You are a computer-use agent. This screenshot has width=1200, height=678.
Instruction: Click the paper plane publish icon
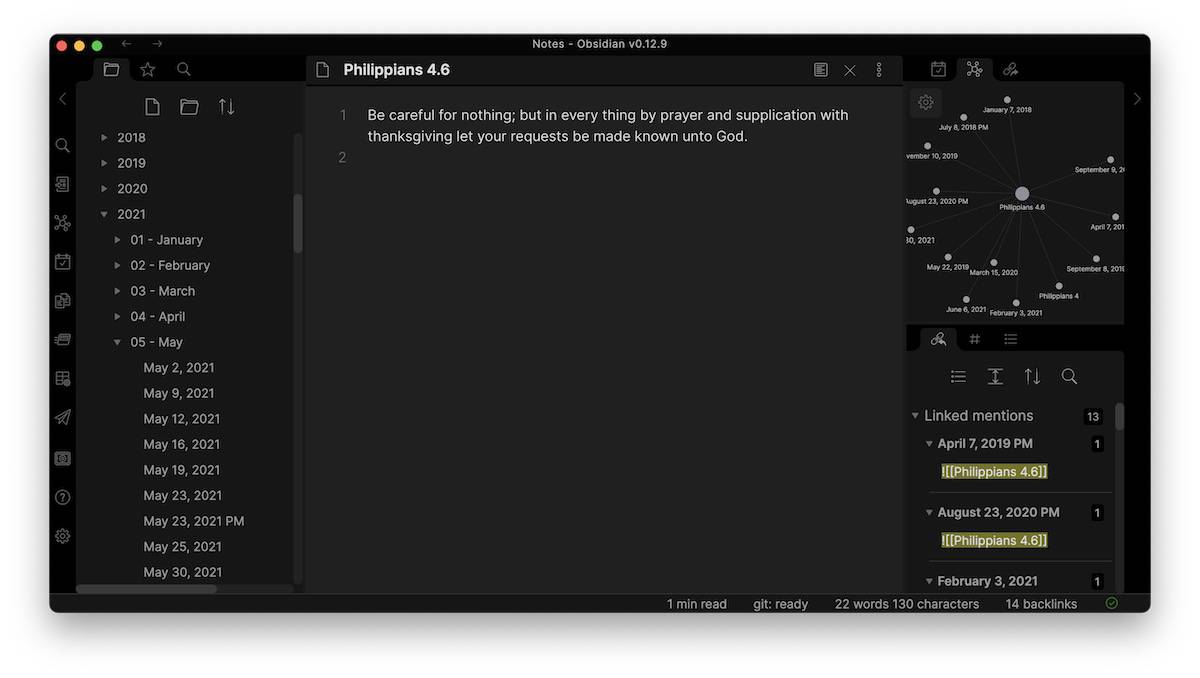(x=62, y=418)
